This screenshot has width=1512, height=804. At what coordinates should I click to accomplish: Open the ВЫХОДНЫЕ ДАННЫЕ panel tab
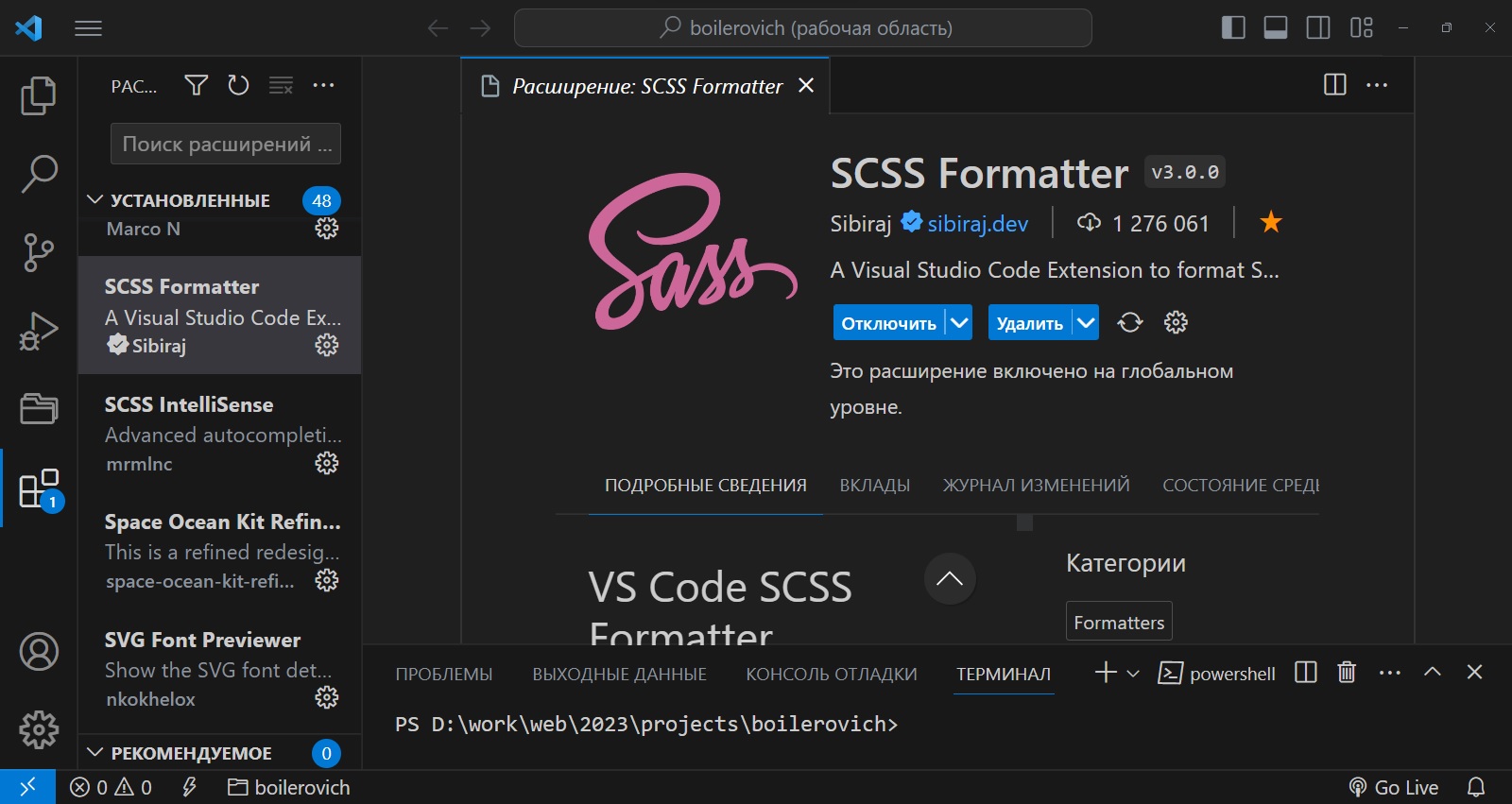coord(619,674)
